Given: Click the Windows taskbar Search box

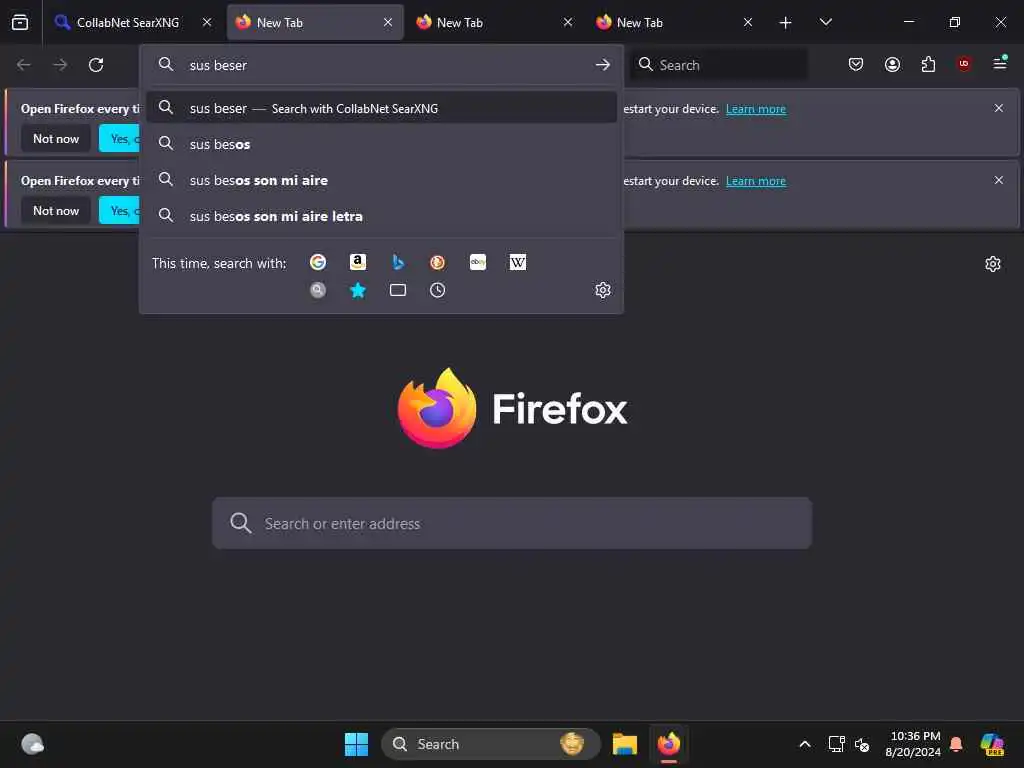Looking at the screenshot, I should tap(491, 744).
